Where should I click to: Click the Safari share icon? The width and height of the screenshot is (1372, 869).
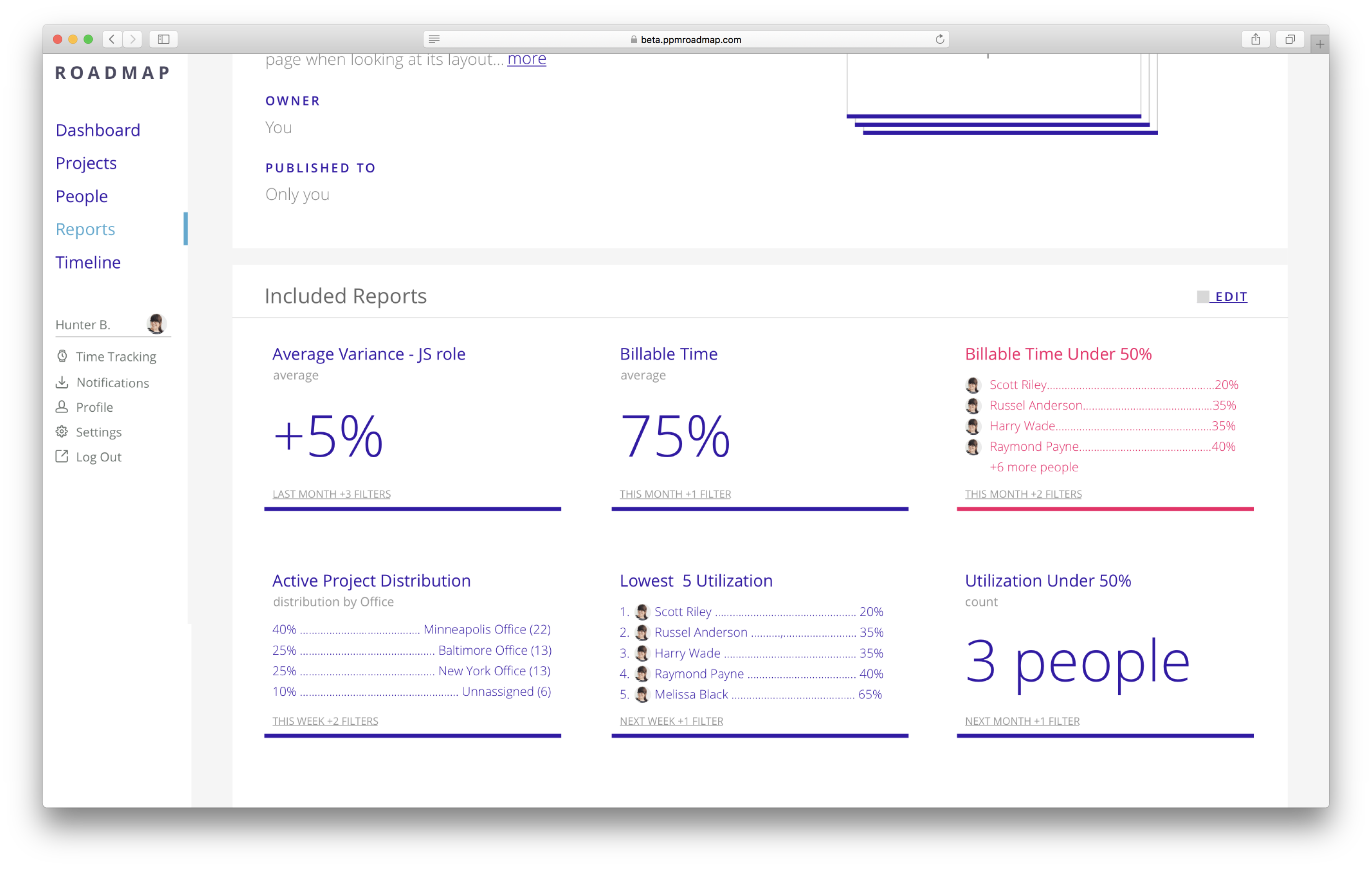click(1255, 39)
